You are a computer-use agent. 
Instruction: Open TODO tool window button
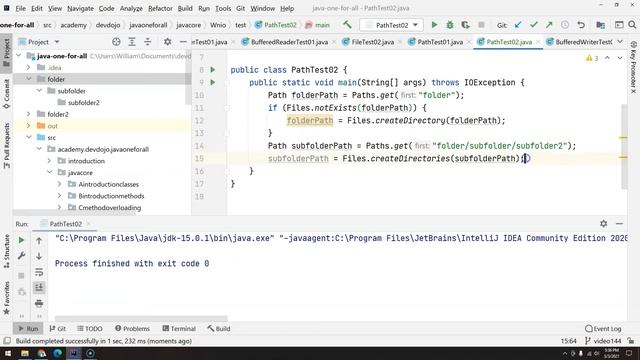click(89, 329)
